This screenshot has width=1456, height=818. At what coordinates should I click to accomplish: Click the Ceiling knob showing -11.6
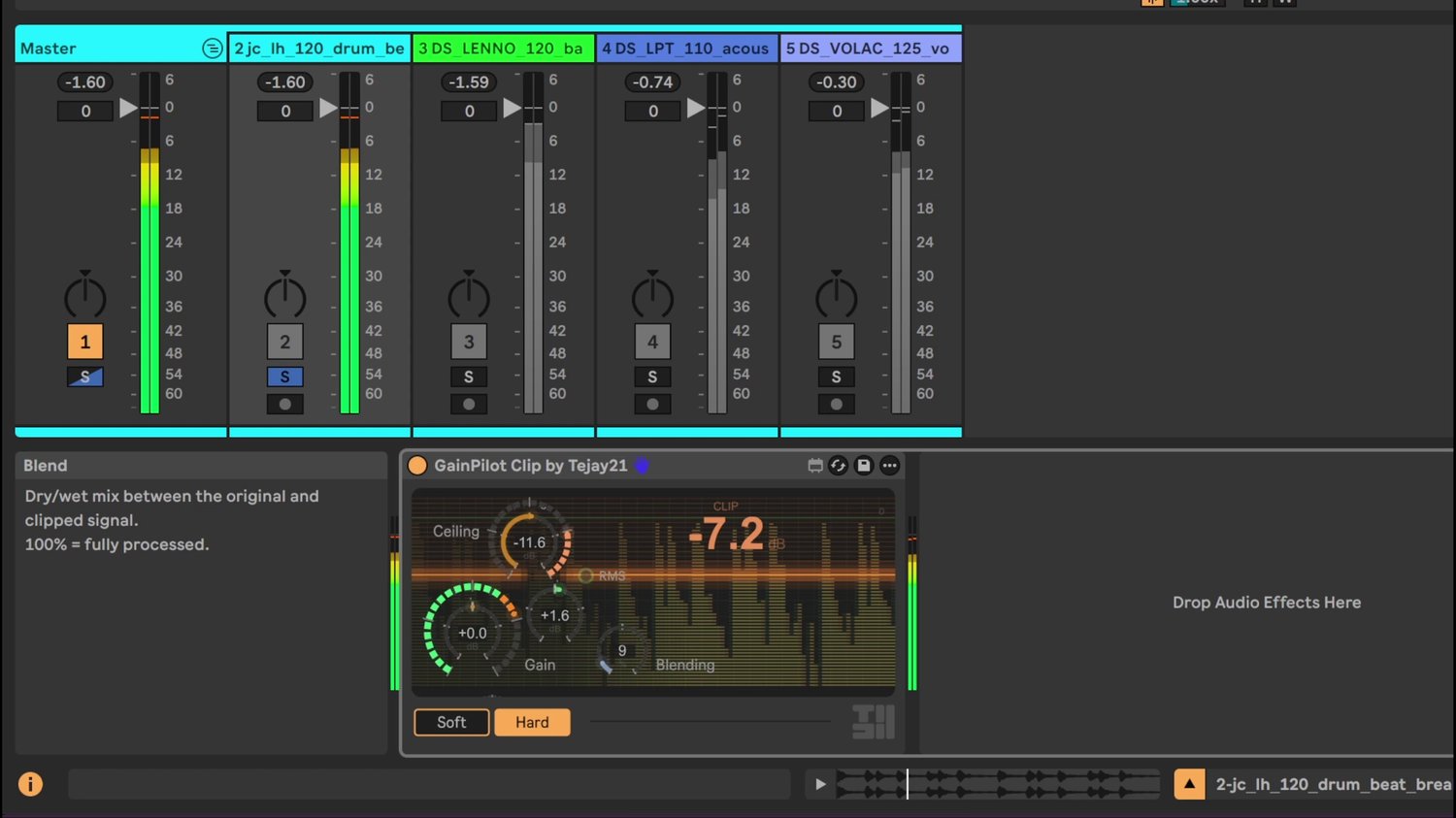coord(530,541)
